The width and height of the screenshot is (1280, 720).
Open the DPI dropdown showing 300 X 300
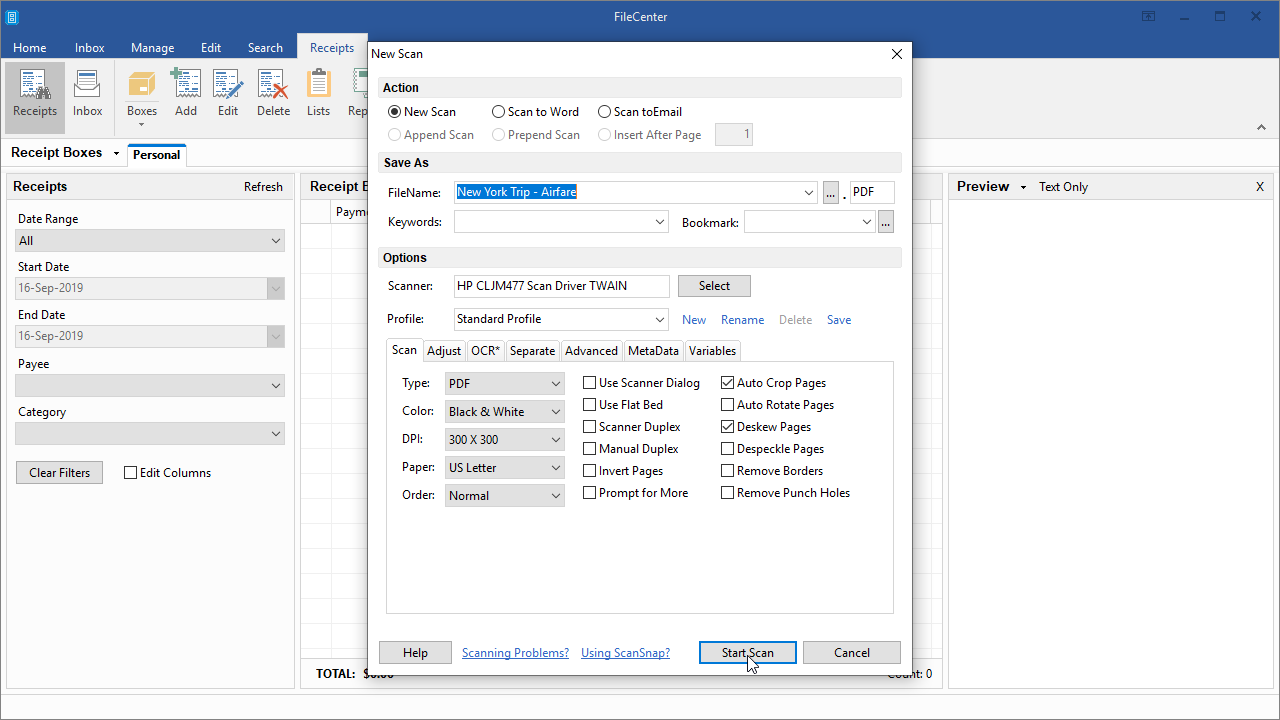point(505,440)
